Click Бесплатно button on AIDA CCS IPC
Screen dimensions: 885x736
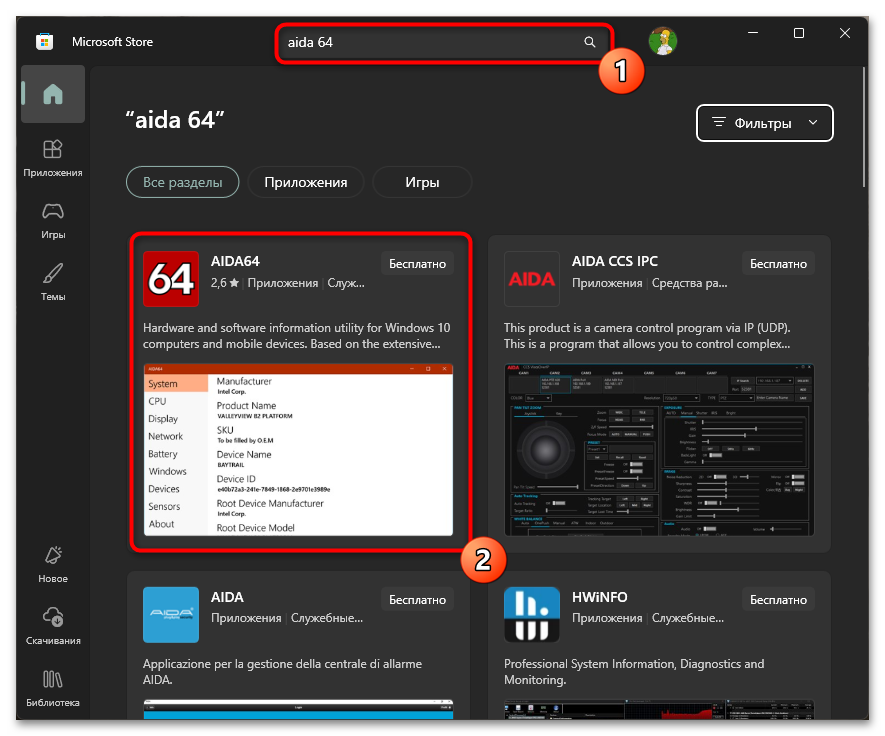coord(778,264)
